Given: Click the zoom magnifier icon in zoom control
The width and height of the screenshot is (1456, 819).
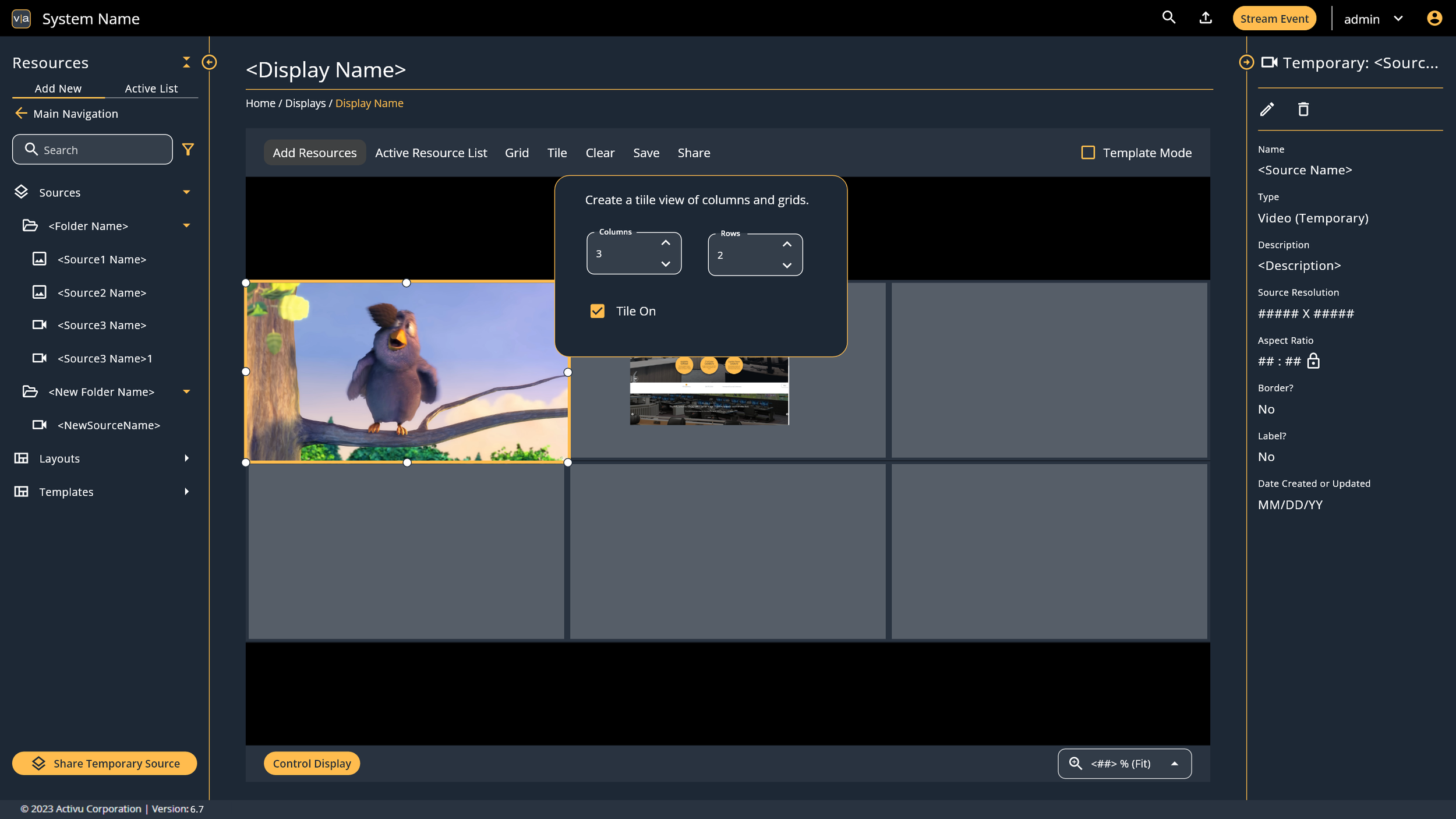Looking at the screenshot, I should 1075,763.
